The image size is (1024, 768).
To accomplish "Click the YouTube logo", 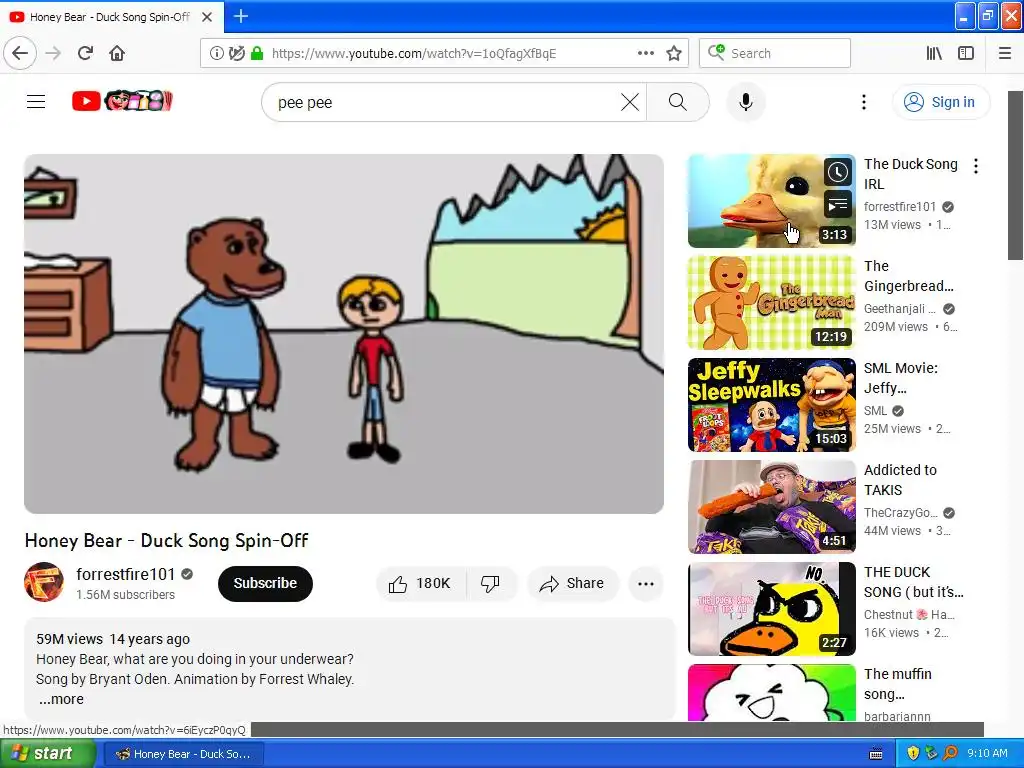I will pyautogui.click(x=122, y=101).
